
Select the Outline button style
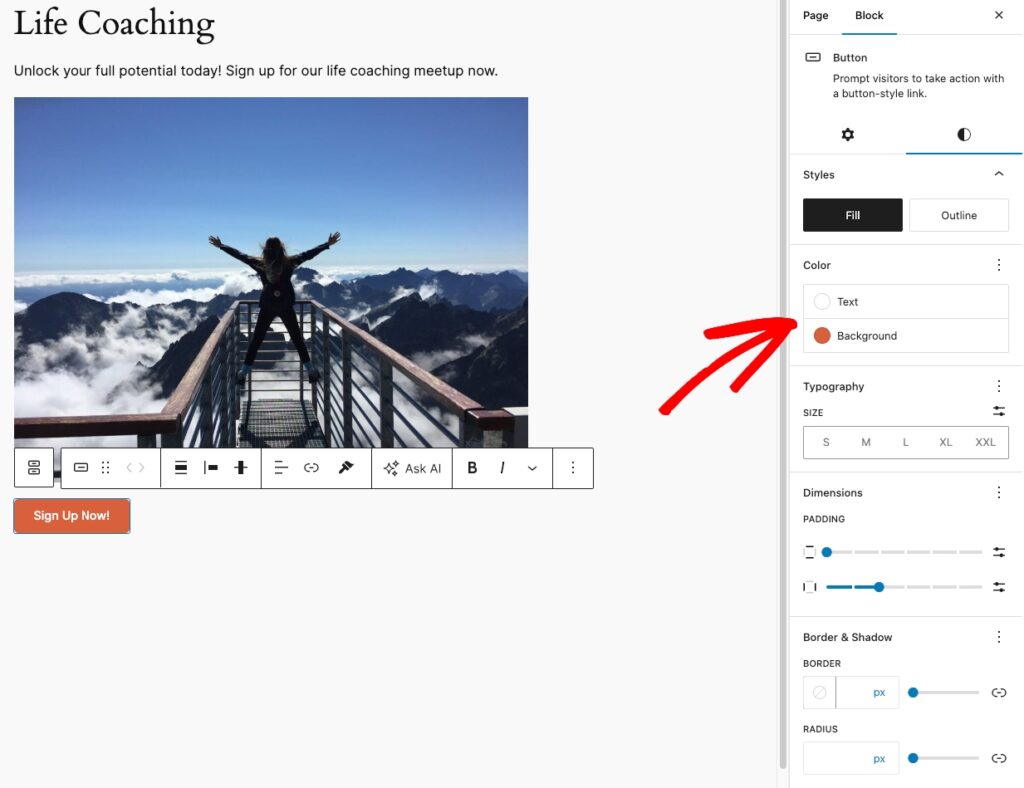click(x=958, y=215)
